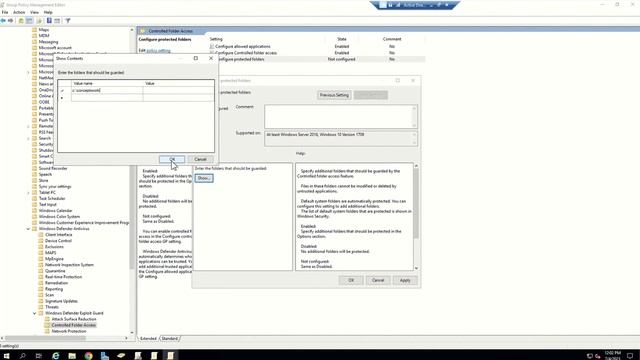The image size is (640, 360).
Task: Click the Back arrow in the toolbar
Action: click(3, 20)
